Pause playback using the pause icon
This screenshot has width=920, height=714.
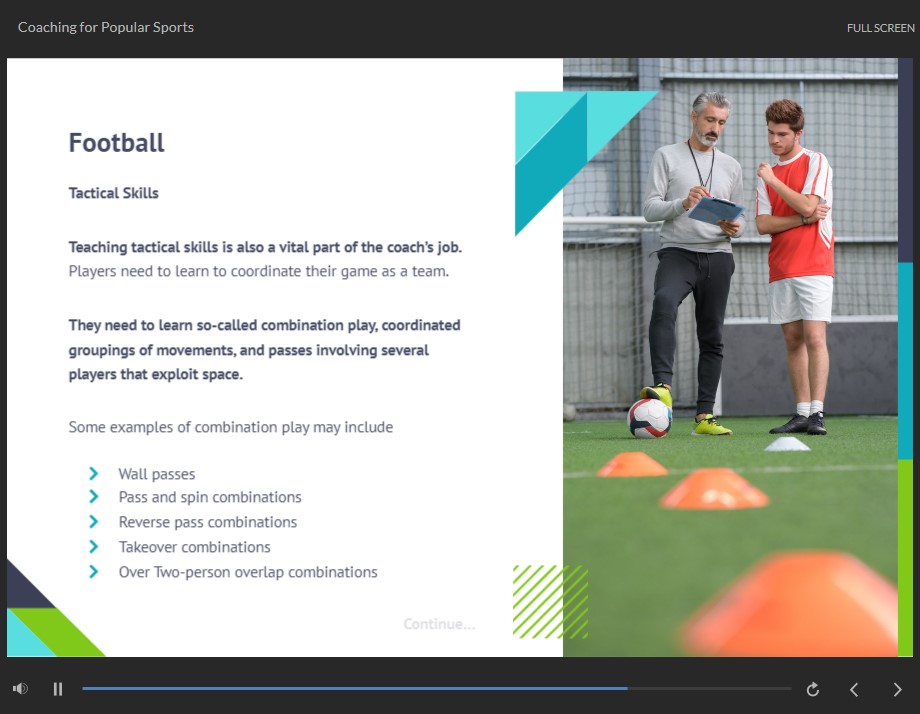point(58,689)
